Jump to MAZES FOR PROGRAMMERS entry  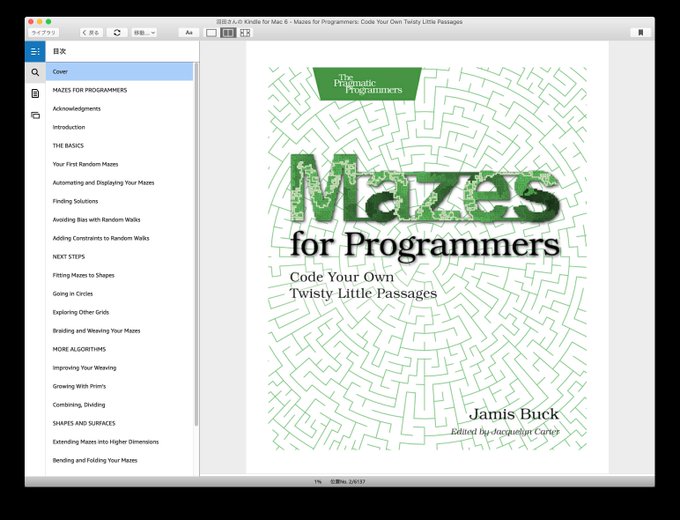tap(120, 90)
